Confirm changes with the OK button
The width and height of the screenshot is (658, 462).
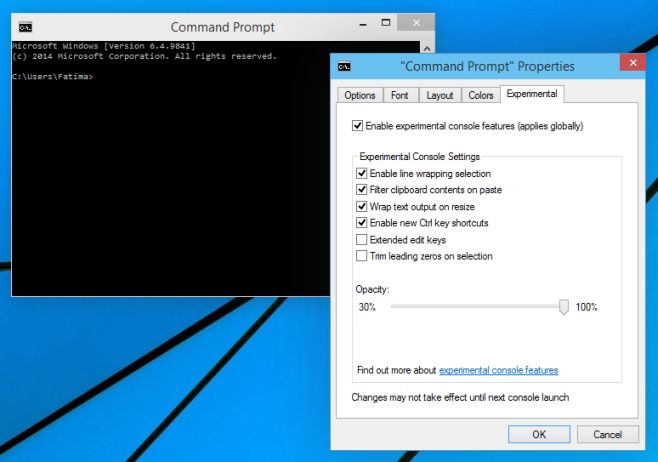coord(539,434)
